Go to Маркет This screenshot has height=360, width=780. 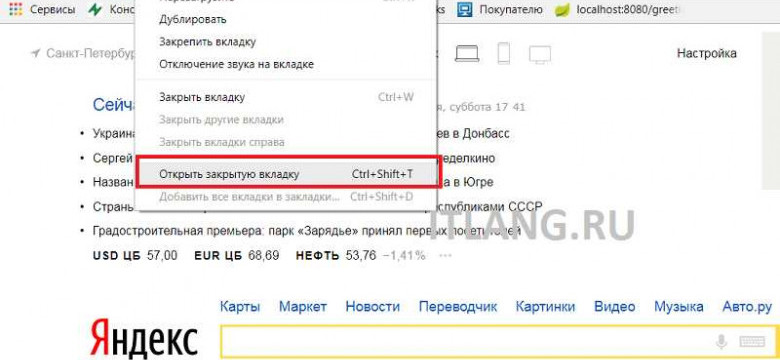click(x=302, y=306)
